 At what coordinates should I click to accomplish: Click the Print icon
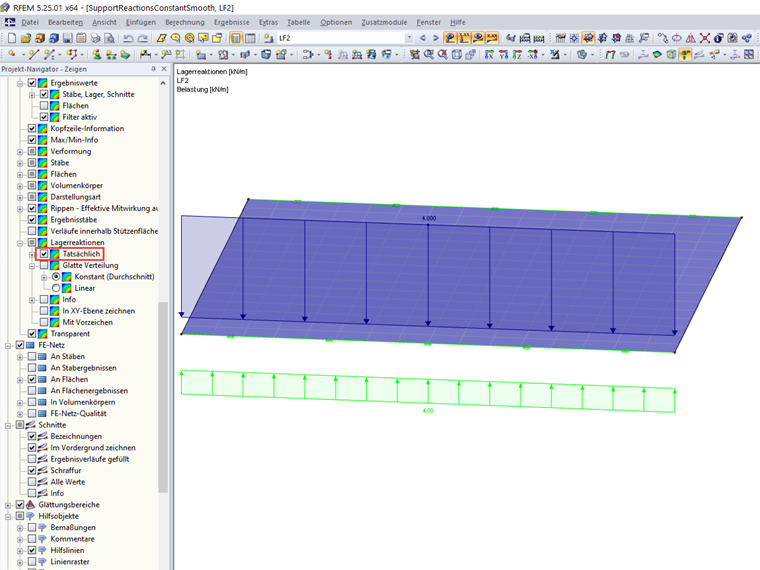coord(95,38)
